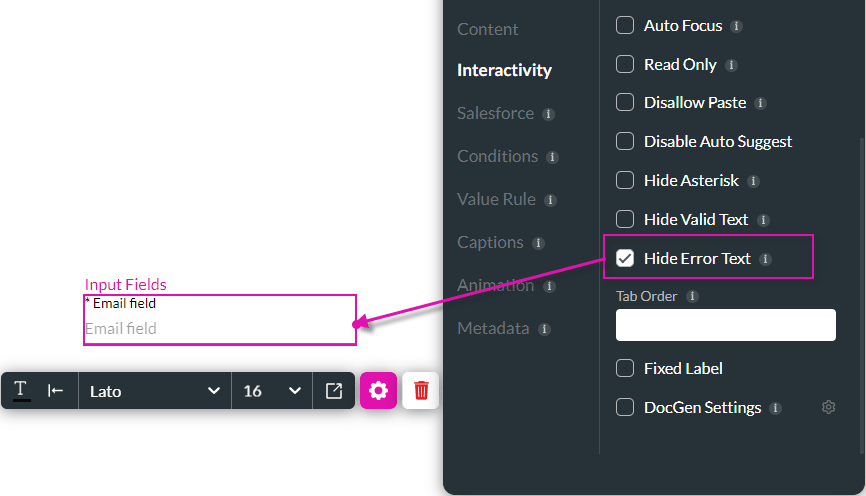The image size is (866, 496).
Task: Open the Lato font dropdown
Action: coord(155,391)
